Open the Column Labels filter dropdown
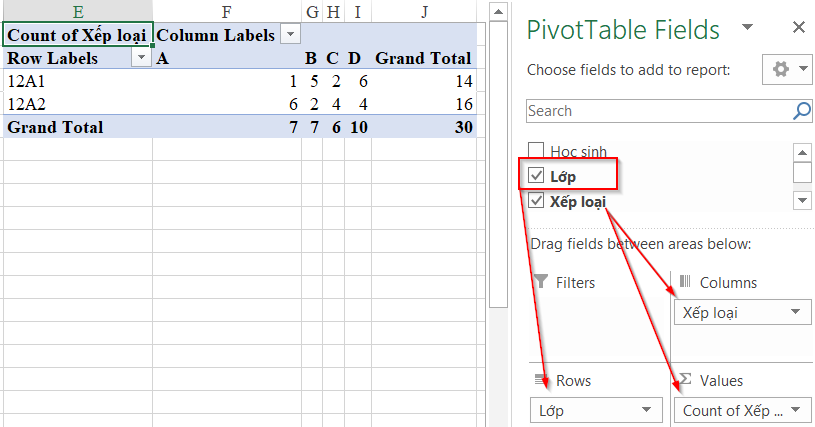 291,35
